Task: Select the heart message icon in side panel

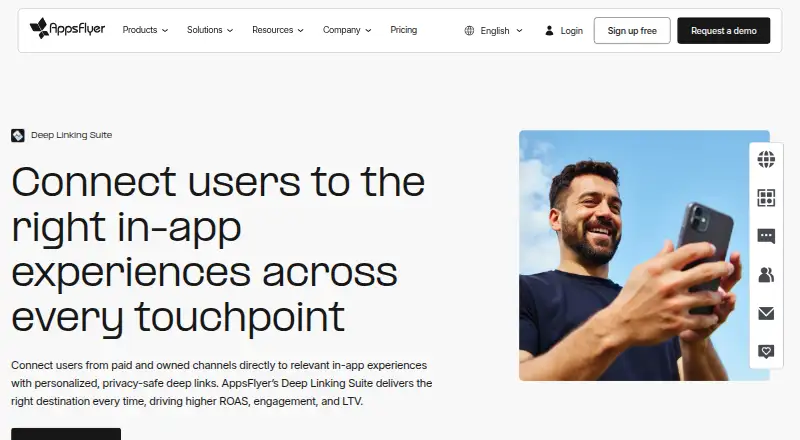Action: [x=766, y=351]
